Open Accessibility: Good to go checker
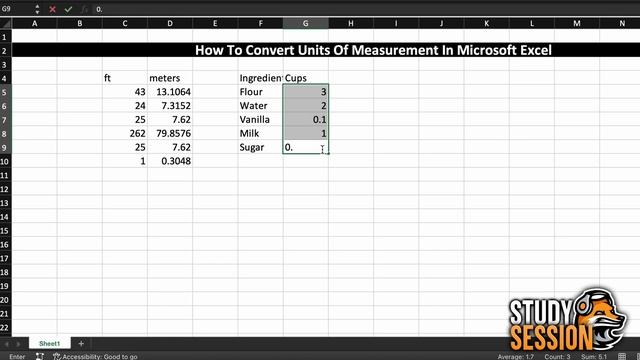The width and height of the screenshot is (640, 360). click(x=95, y=356)
